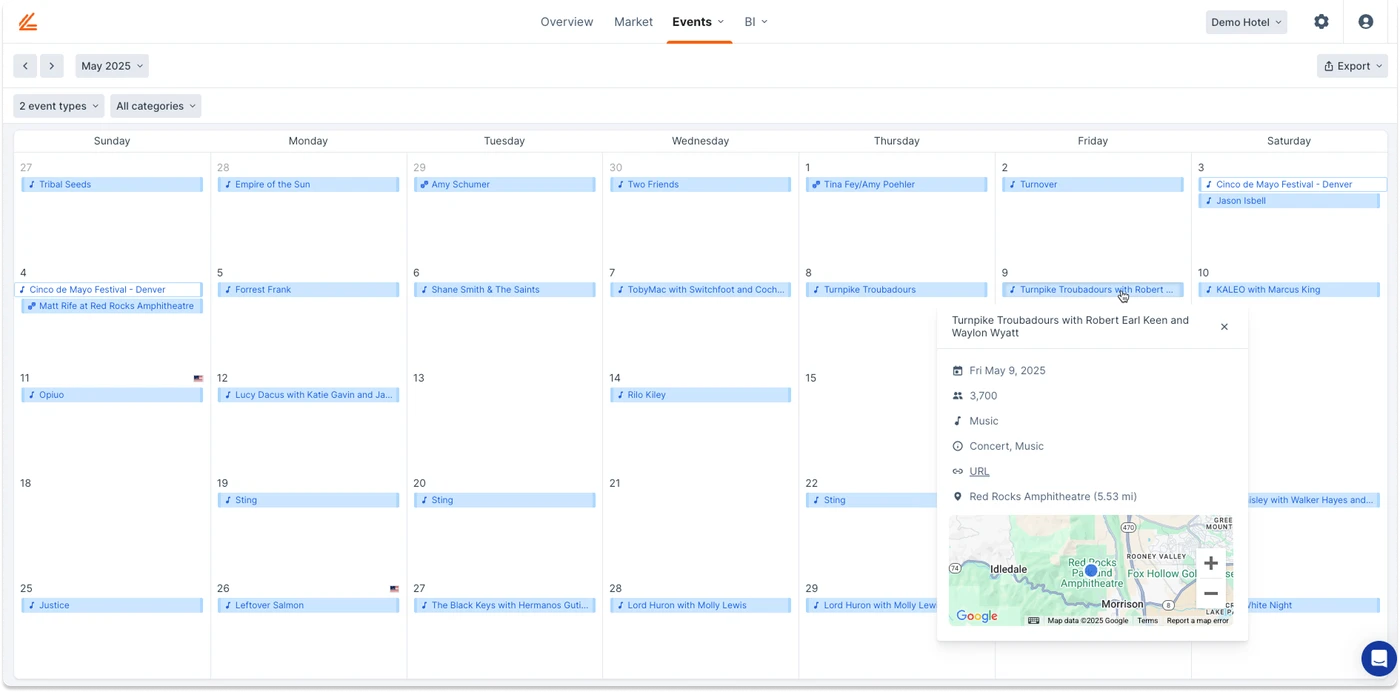Open the Turnover event on May 2
This screenshot has height=692, width=1400.
click(x=1092, y=185)
